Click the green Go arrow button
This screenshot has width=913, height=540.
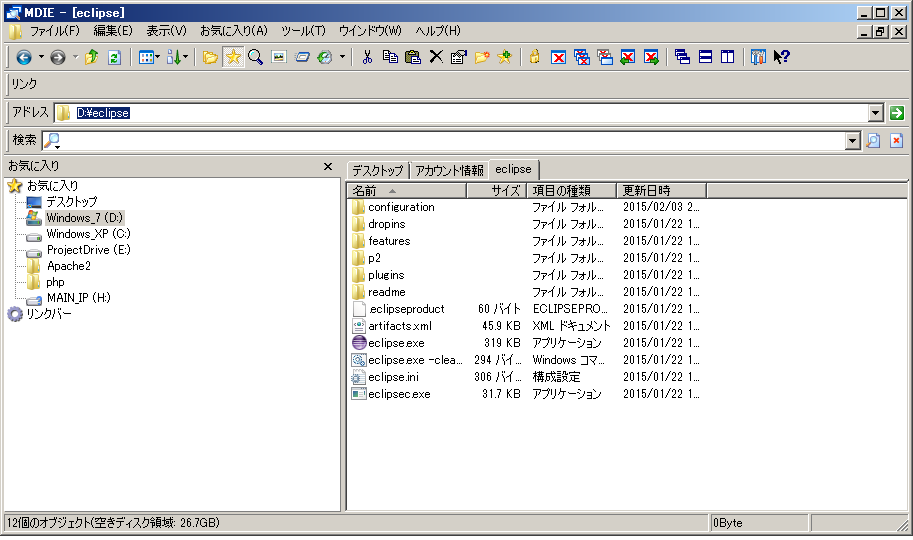coord(897,113)
